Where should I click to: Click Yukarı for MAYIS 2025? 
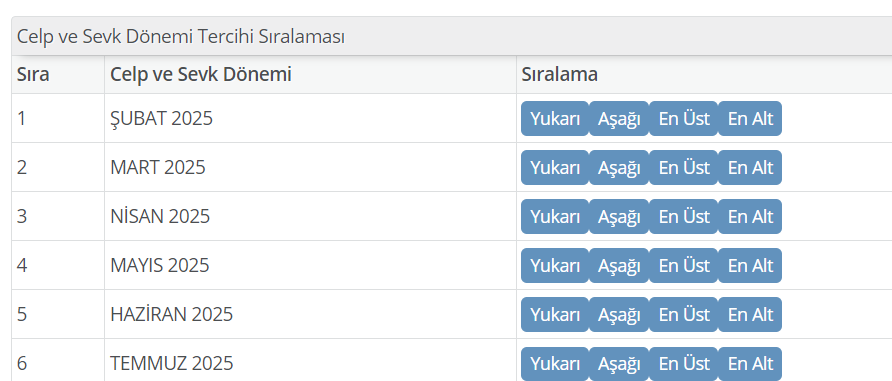pos(555,265)
